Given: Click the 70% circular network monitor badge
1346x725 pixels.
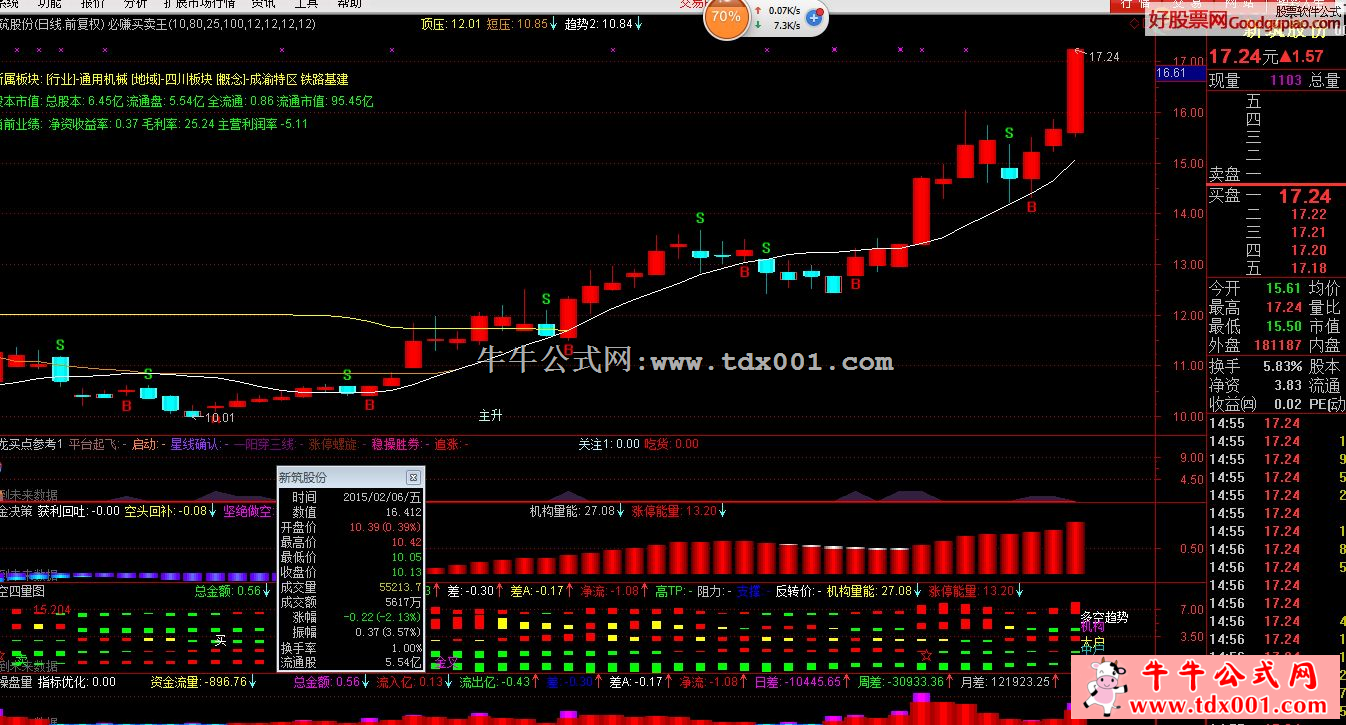Looking at the screenshot, I should tap(726, 17).
